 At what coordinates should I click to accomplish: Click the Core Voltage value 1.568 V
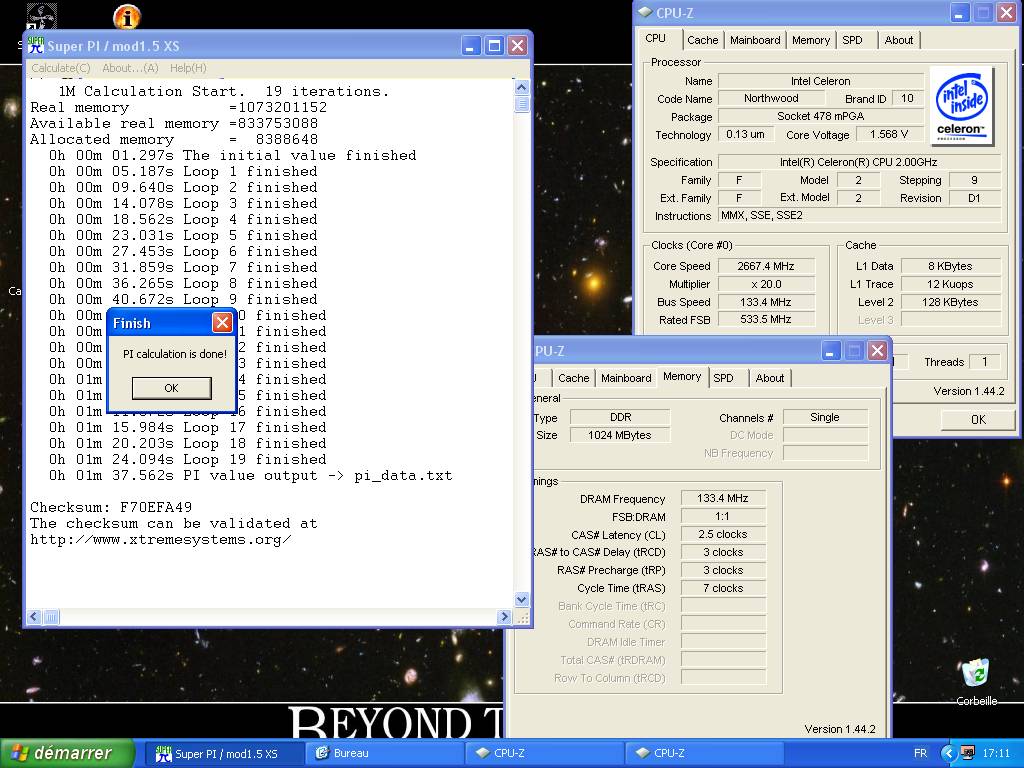tap(889, 135)
